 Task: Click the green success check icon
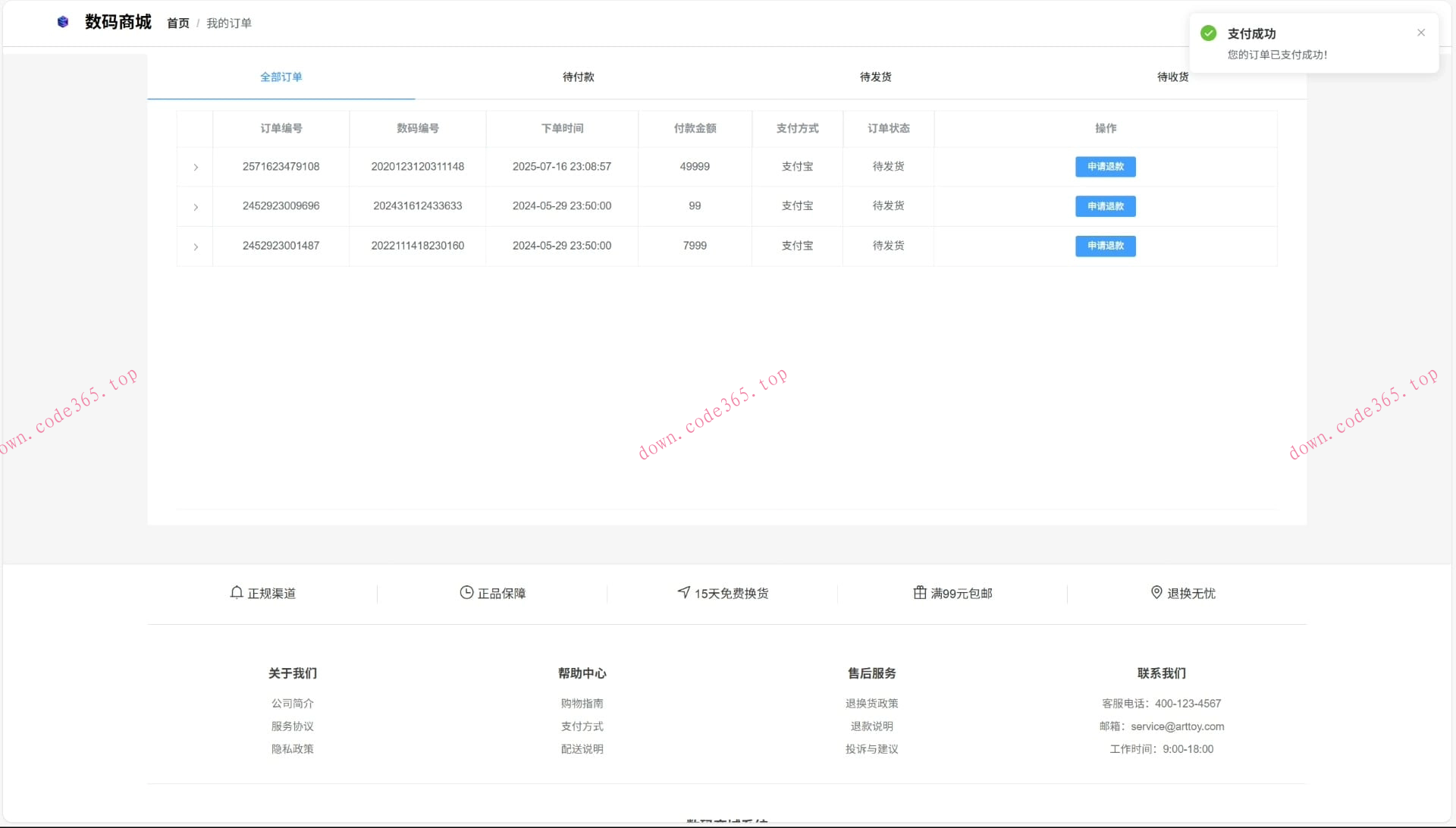(1209, 33)
